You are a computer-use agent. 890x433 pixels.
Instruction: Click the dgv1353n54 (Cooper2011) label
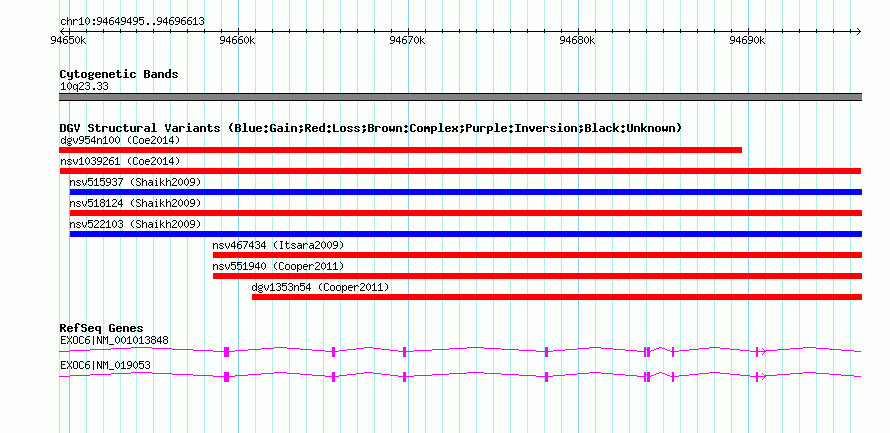pos(320,287)
